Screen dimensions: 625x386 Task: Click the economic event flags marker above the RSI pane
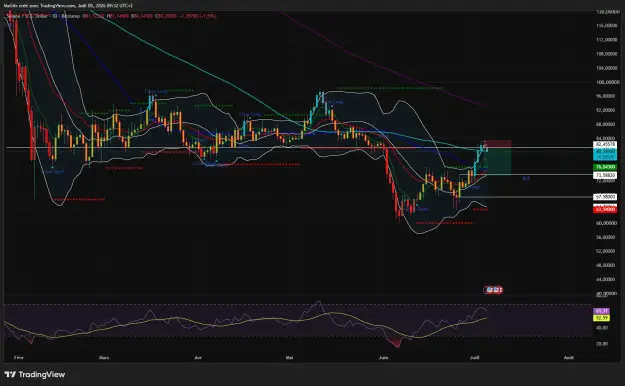pyautogui.click(x=493, y=290)
